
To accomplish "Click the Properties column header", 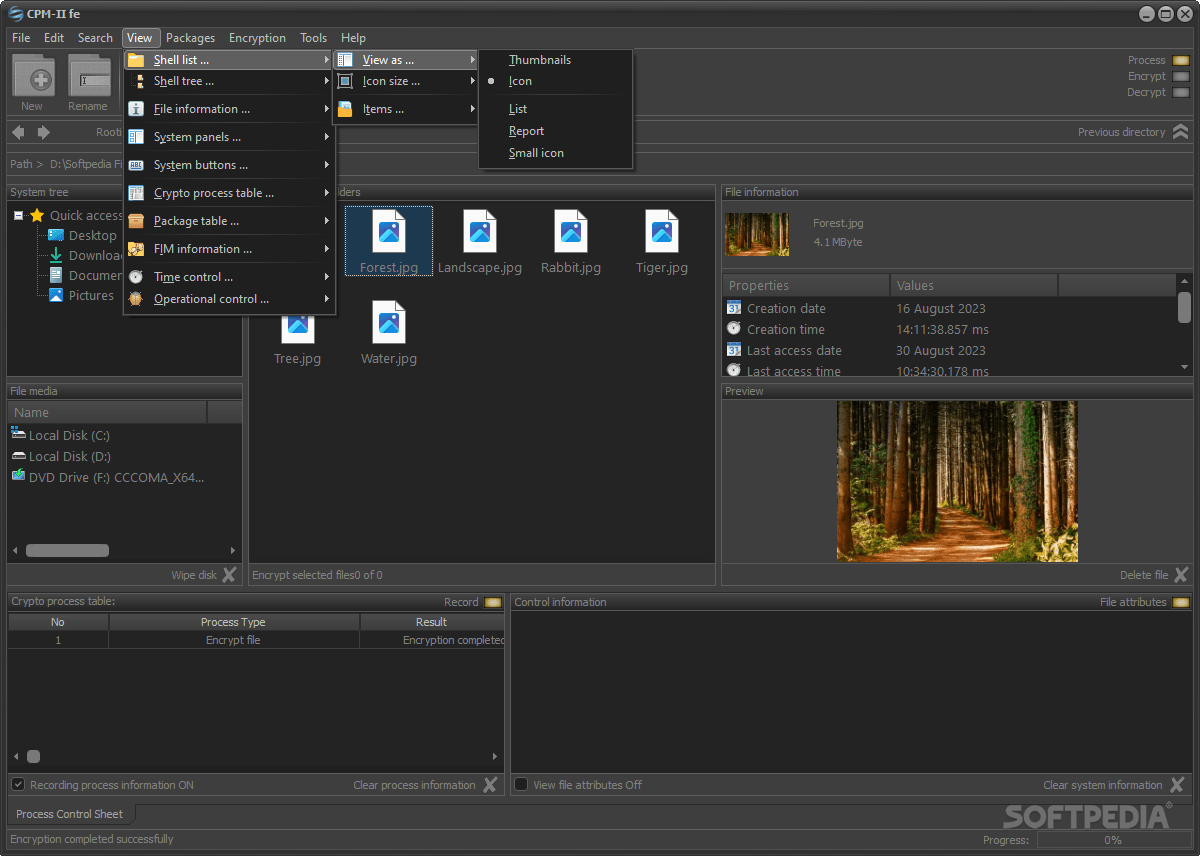I will point(807,286).
